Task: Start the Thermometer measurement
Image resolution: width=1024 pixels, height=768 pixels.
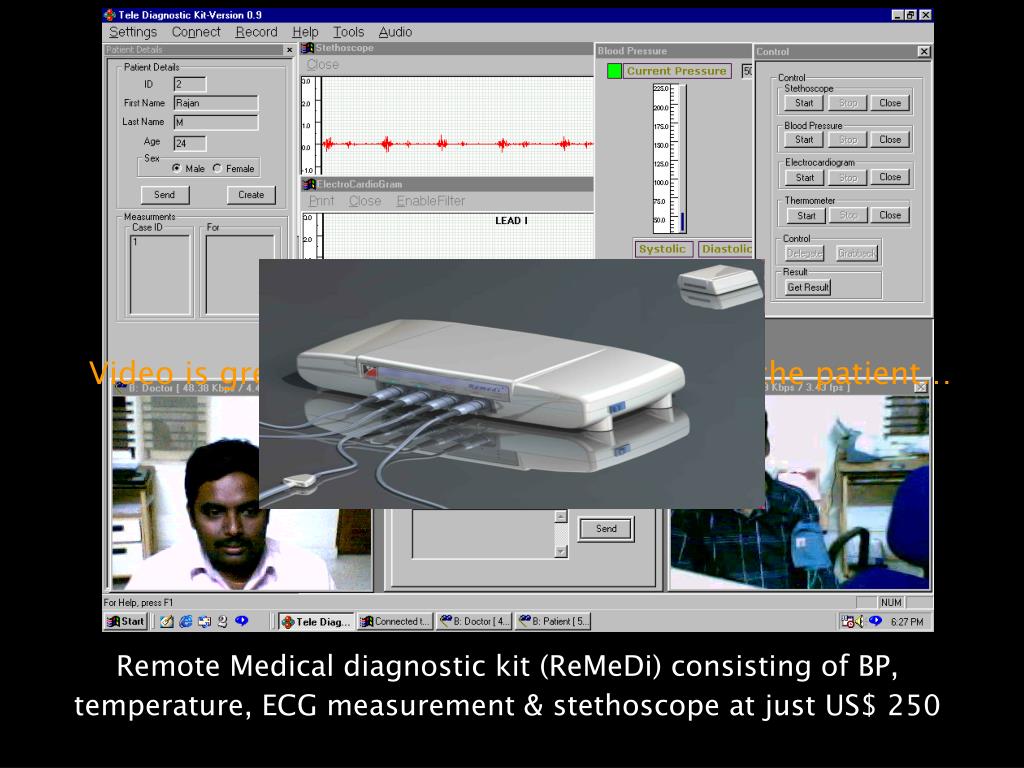Action: pos(806,216)
